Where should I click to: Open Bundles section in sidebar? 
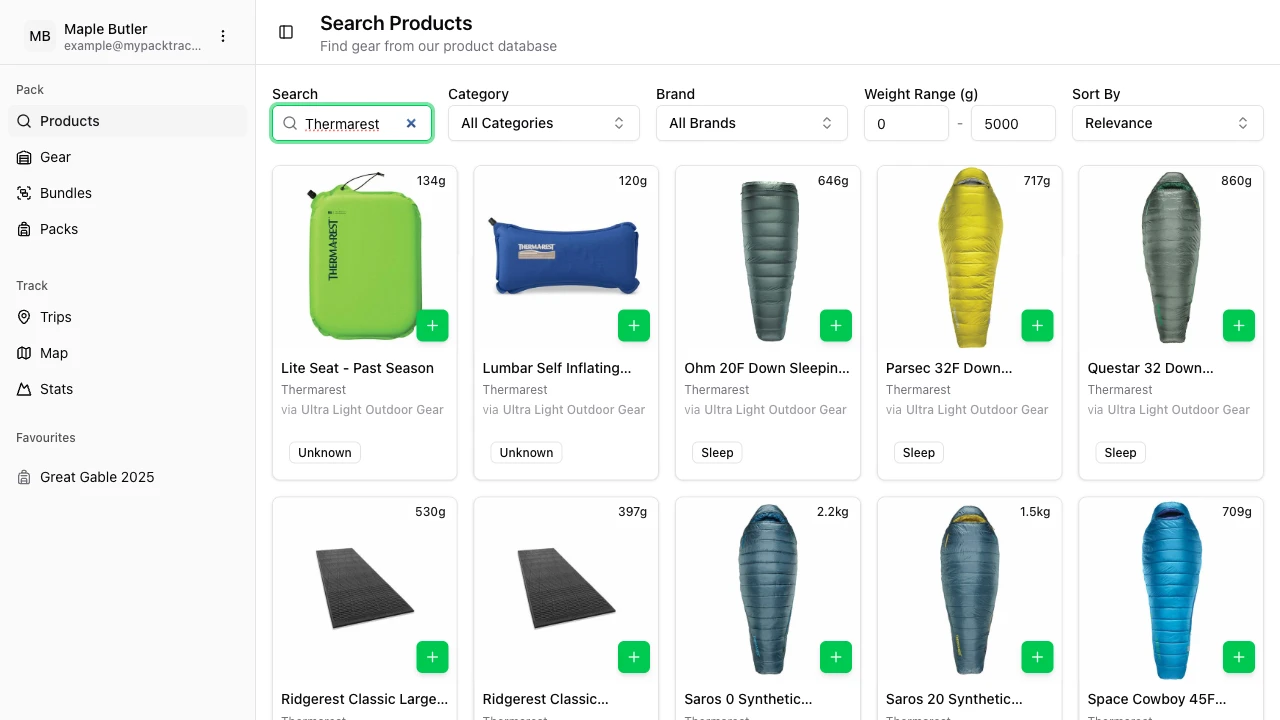(66, 193)
